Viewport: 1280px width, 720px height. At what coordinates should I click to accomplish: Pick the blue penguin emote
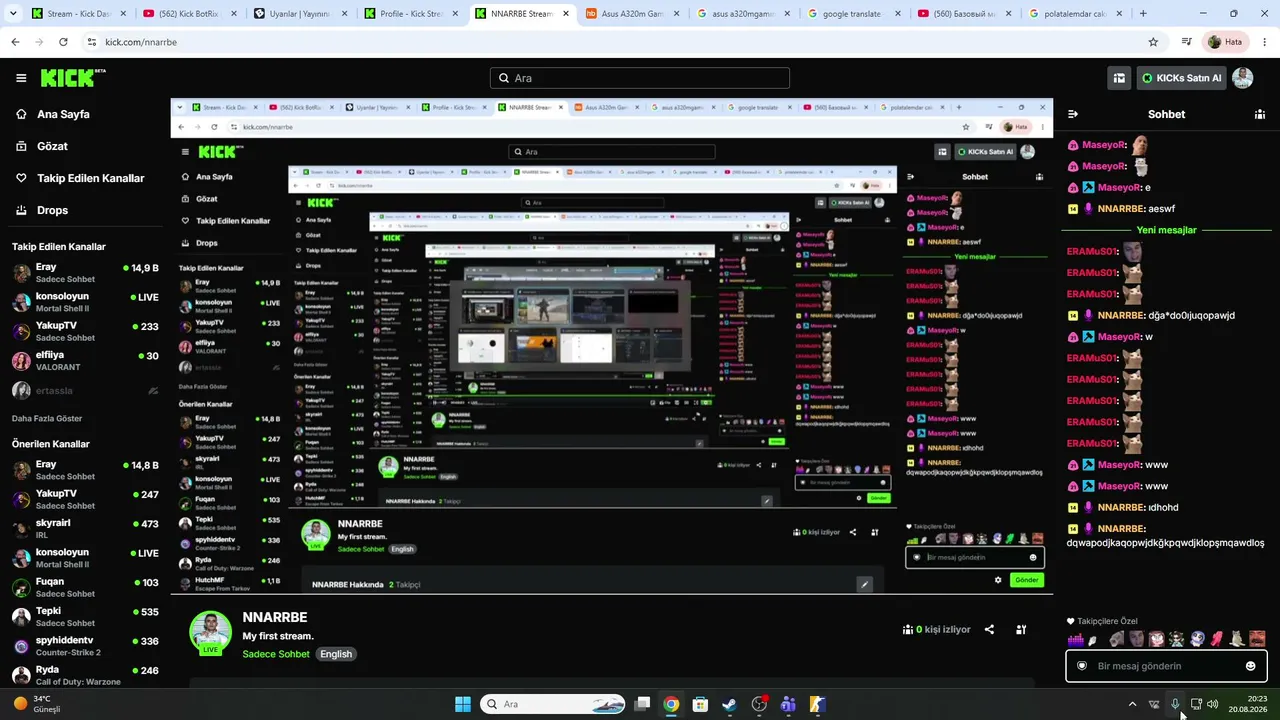1197,640
